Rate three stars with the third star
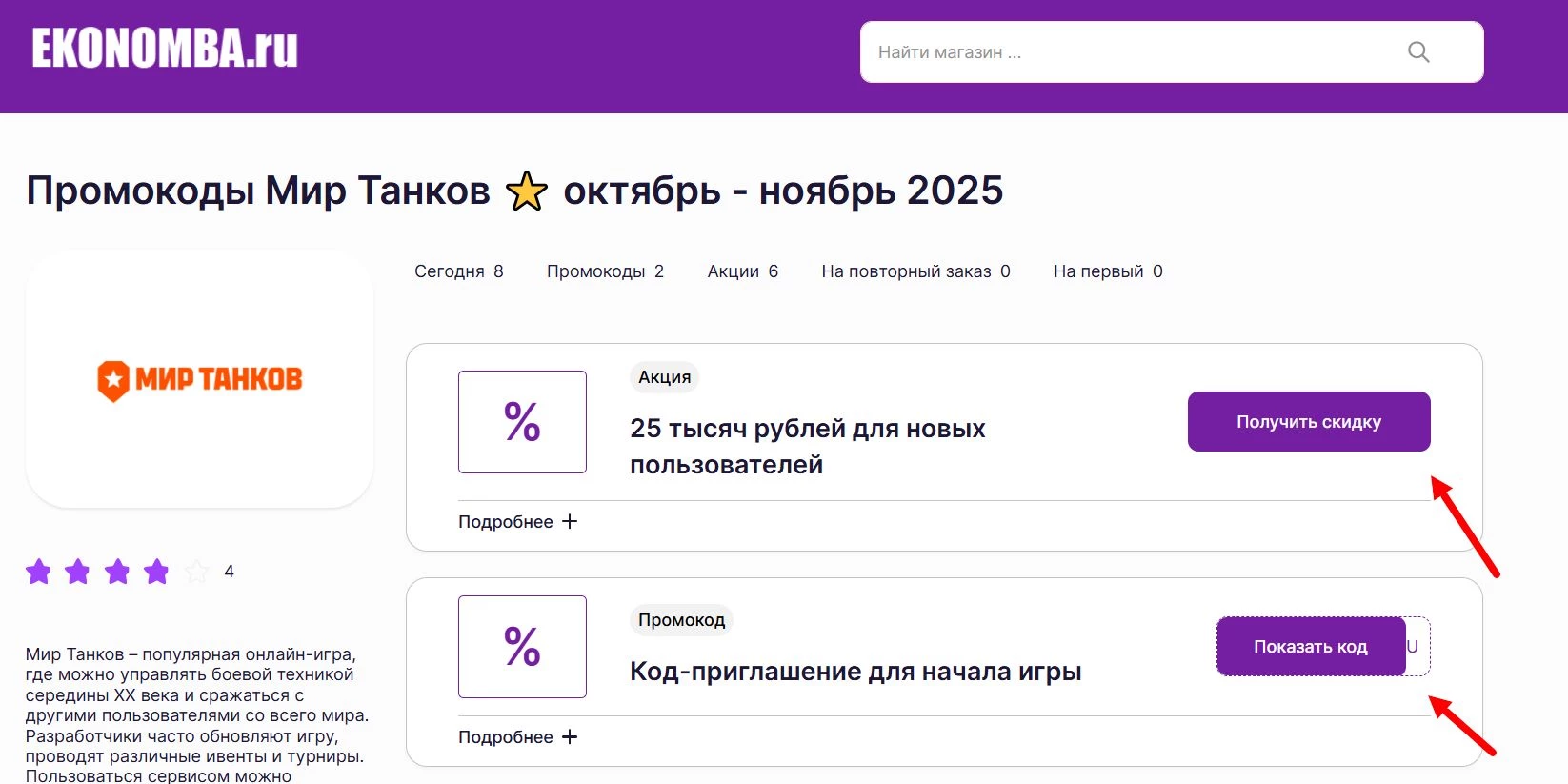Viewport: 1568px width, 784px height. click(117, 572)
